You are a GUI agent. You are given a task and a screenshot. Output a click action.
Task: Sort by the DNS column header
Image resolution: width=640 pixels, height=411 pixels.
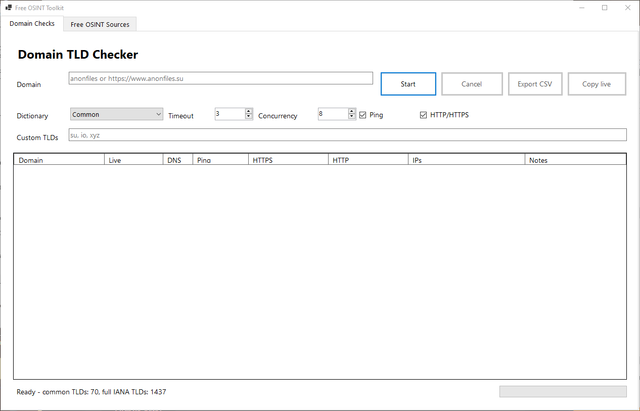[x=178, y=160]
